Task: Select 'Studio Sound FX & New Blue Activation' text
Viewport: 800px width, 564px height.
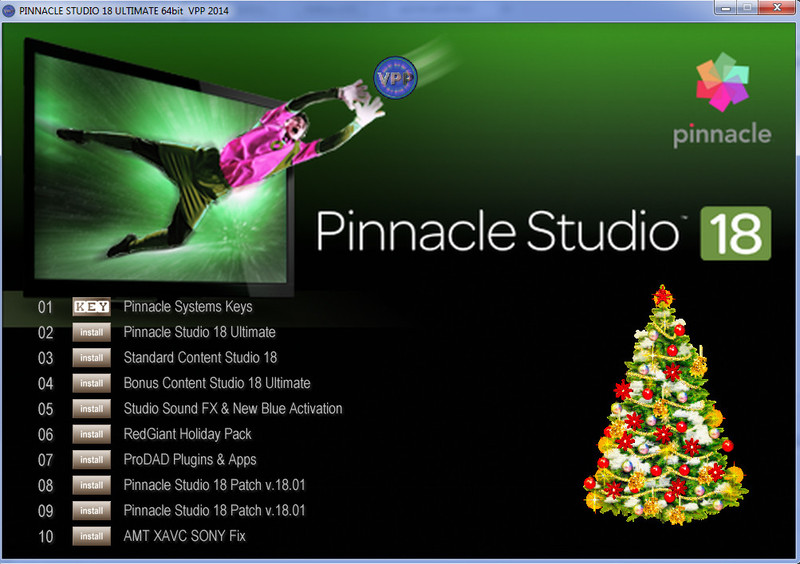Action: tap(233, 409)
